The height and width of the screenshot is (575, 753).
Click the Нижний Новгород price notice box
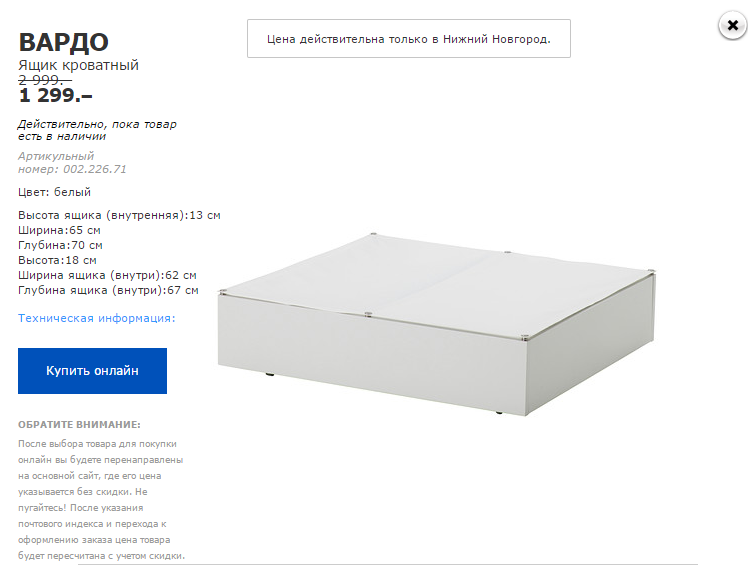(409, 39)
